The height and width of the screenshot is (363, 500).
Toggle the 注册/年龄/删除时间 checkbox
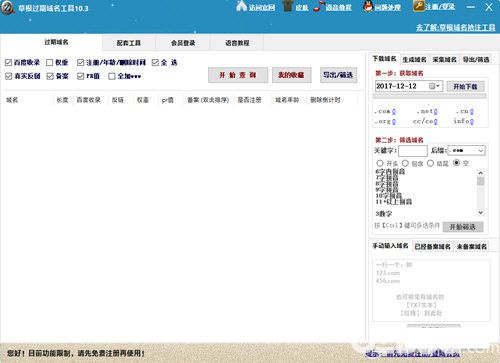pos(80,62)
